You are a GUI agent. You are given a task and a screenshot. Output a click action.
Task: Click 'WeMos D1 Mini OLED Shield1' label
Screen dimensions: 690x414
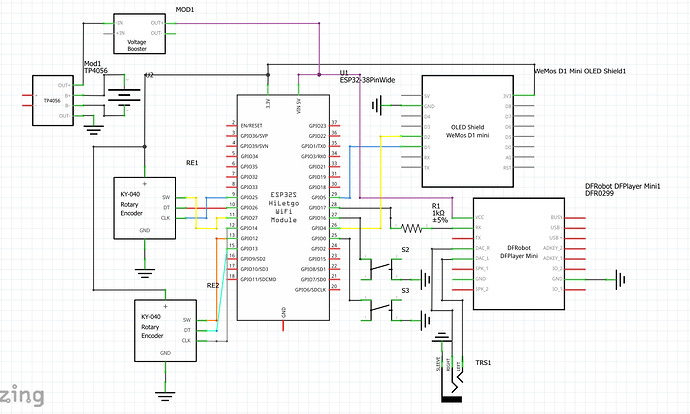pyautogui.click(x=580, y=71)
